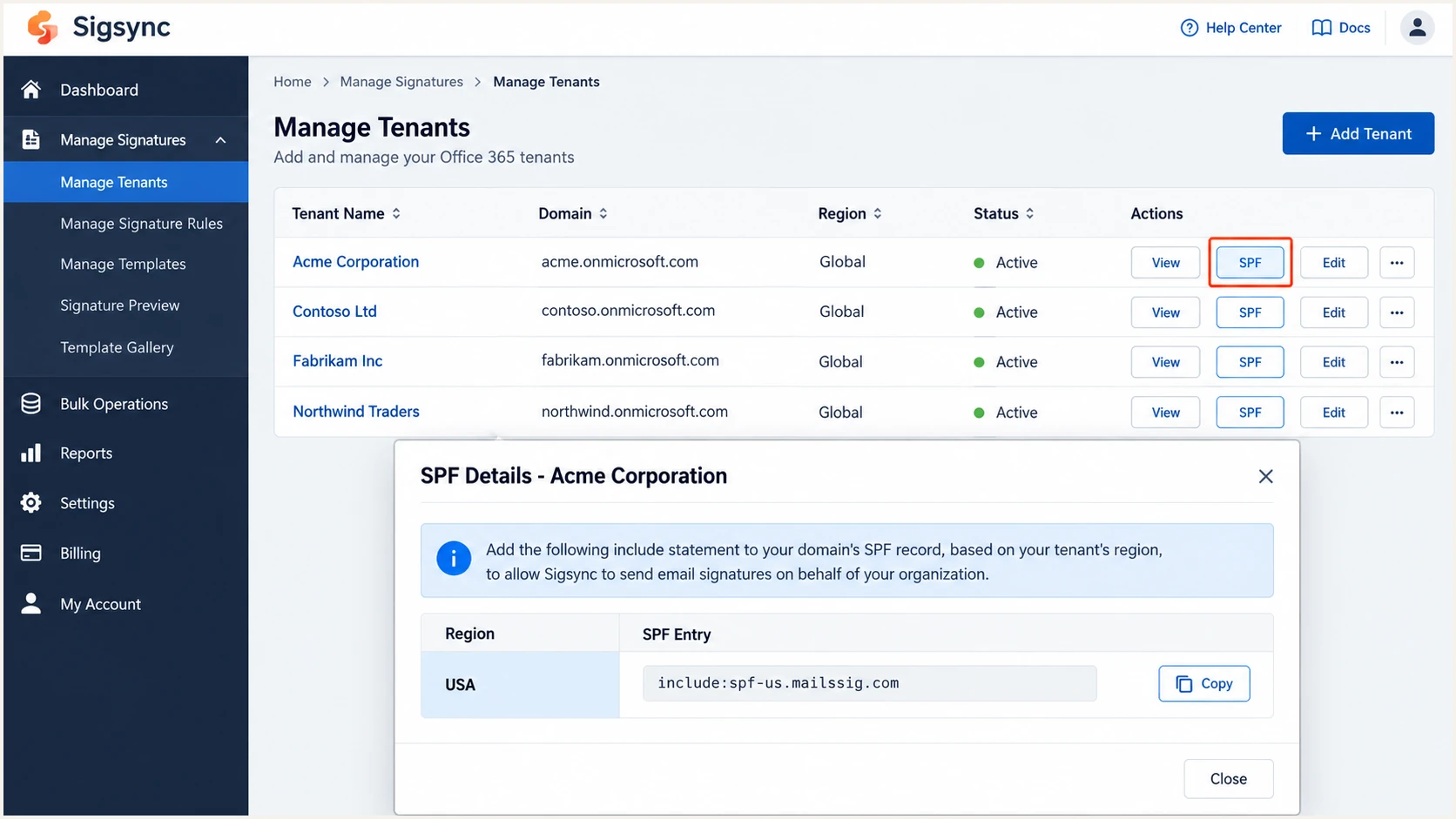Sort by Tenant Name column
The height and width of the screenshot is (819, 1456).
point(396,213)
